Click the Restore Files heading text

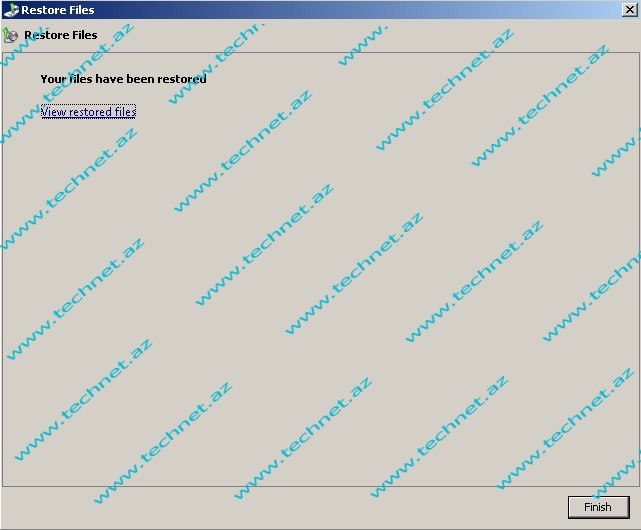tap(60, 35)
